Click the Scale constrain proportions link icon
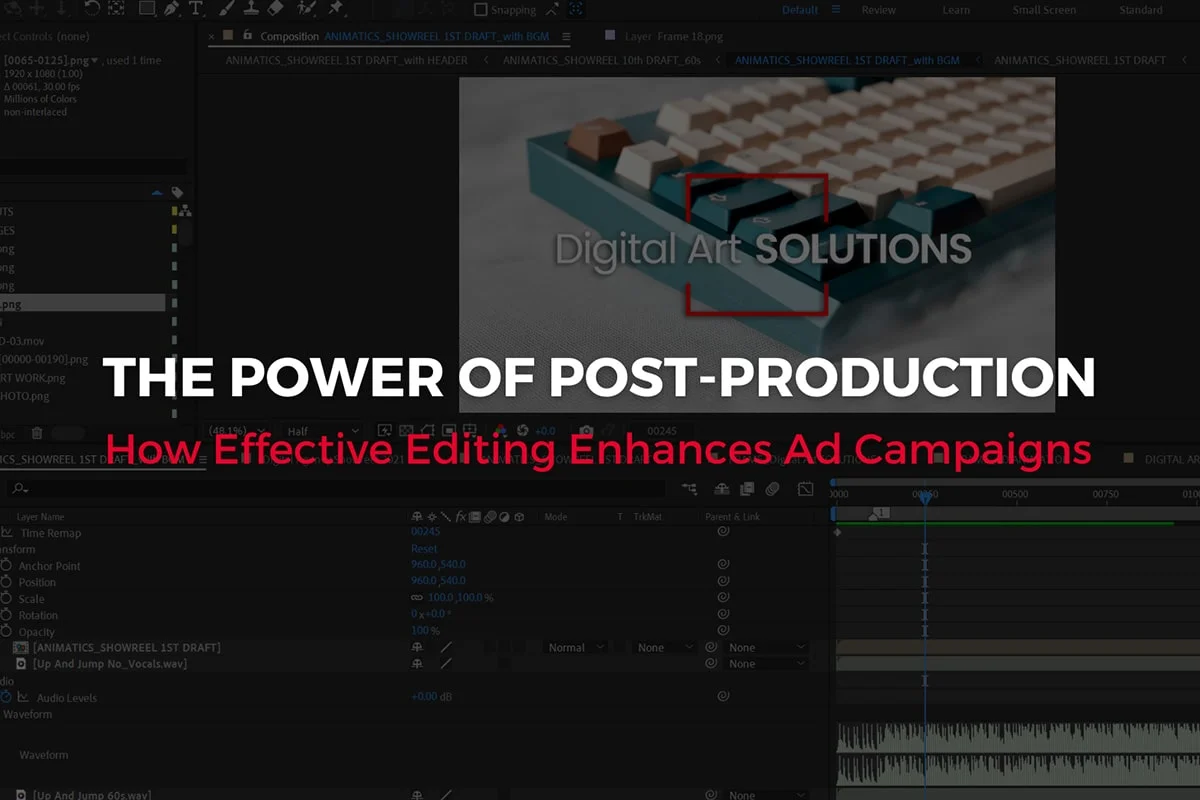The image size is (1200, 800). (417, 598)
